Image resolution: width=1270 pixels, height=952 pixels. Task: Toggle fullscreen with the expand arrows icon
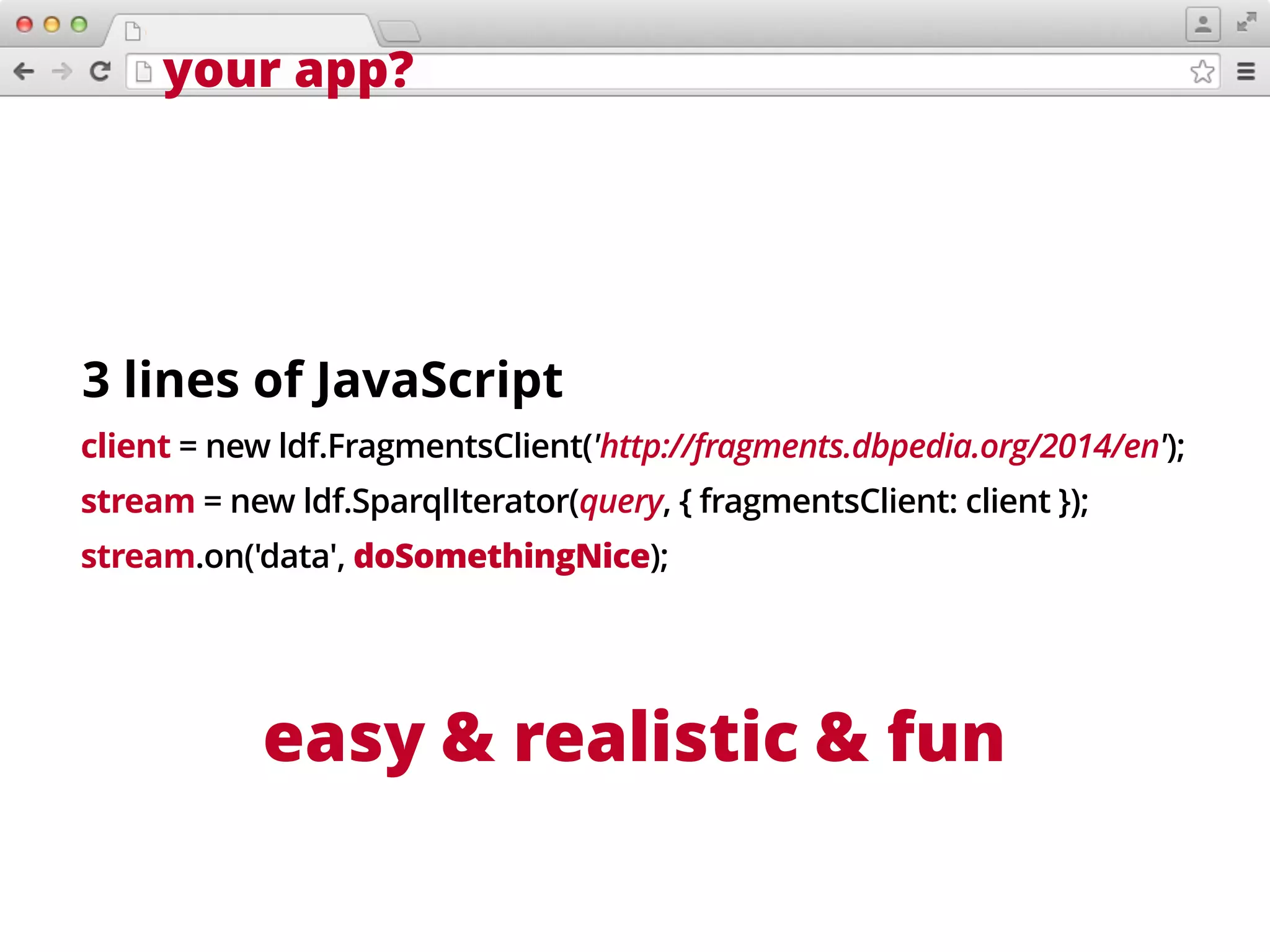click(x=1246, y=22)
